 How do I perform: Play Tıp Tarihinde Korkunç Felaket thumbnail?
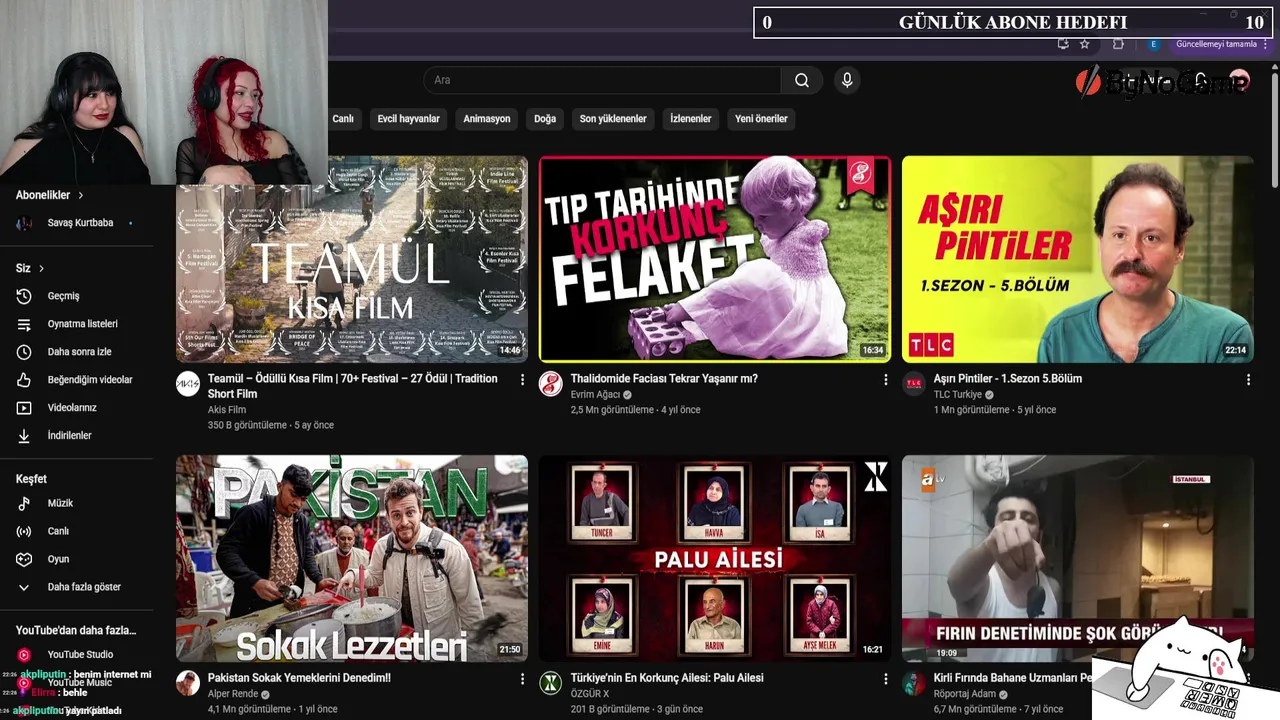pos(714,259)
